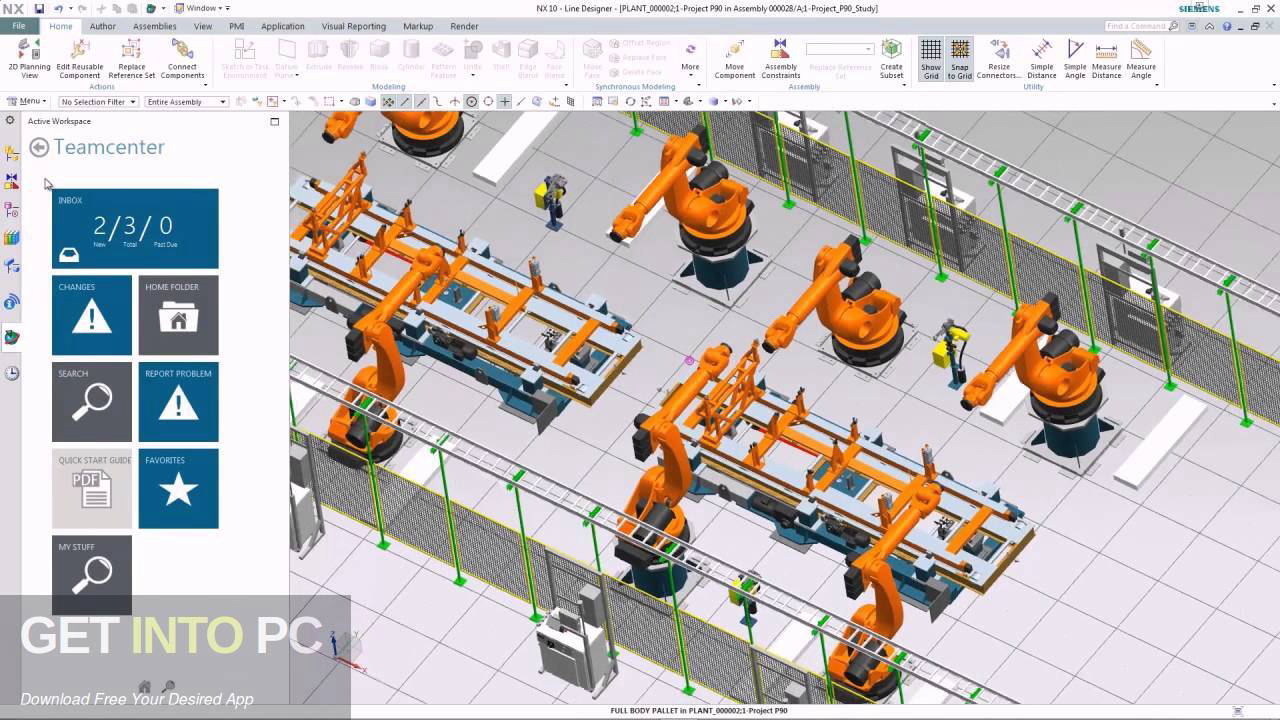Click the Teamcenter back arrow

pyautogui.click(x=39, y=148)
